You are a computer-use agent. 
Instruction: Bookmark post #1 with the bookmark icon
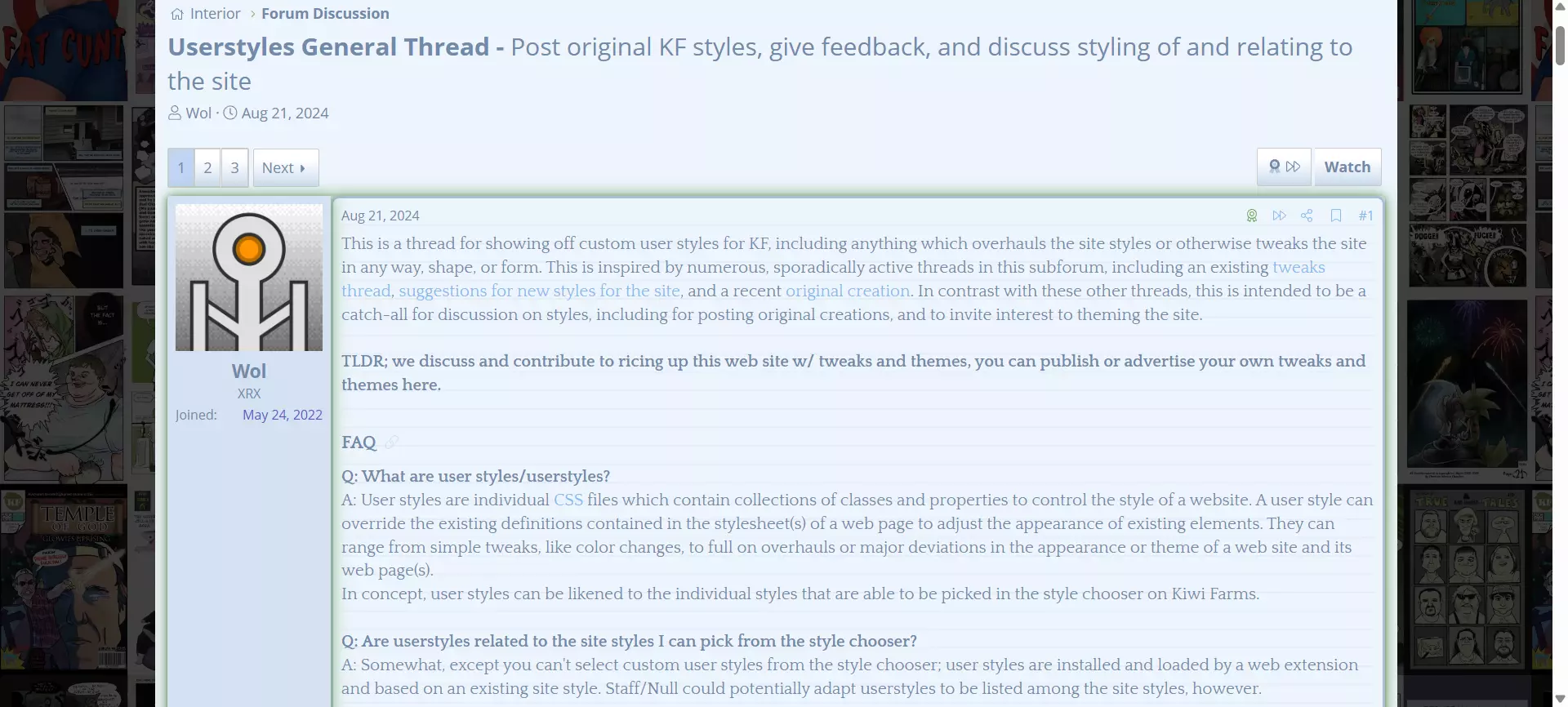click(x=1336, y=216)
